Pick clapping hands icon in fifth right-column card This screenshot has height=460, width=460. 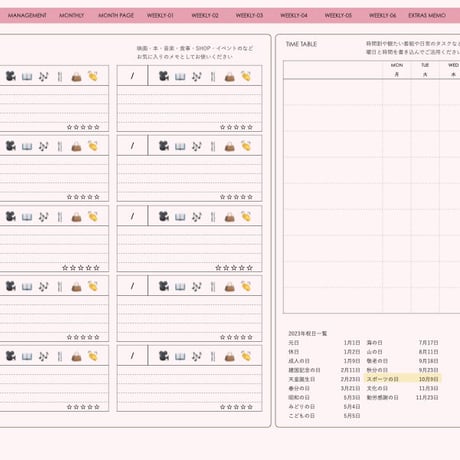pos(246,356)
